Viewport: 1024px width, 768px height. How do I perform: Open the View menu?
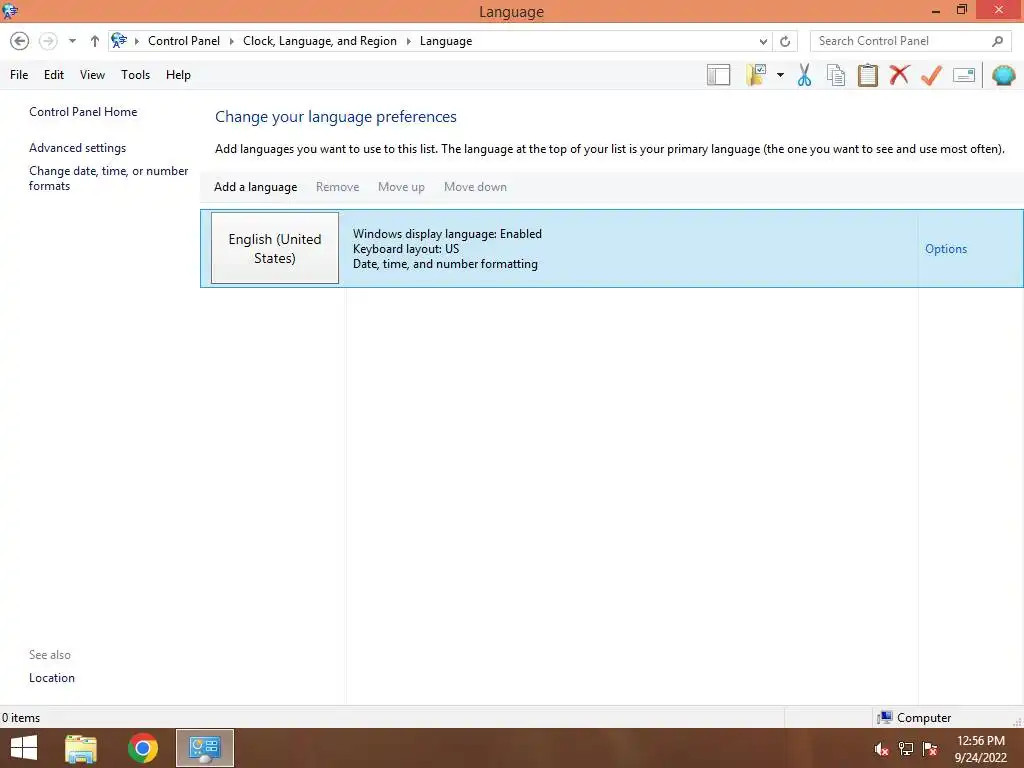pyautogui.click(x=92, y=75)
